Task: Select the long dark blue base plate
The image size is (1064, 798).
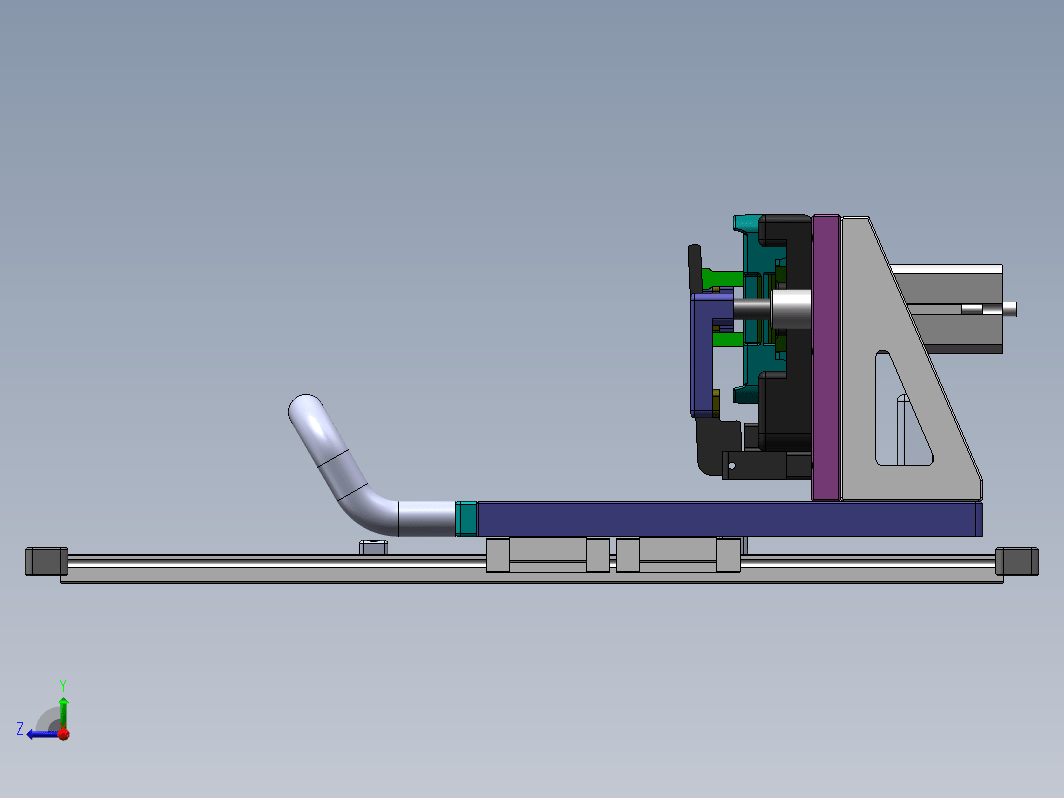Action: coord(729,519)
